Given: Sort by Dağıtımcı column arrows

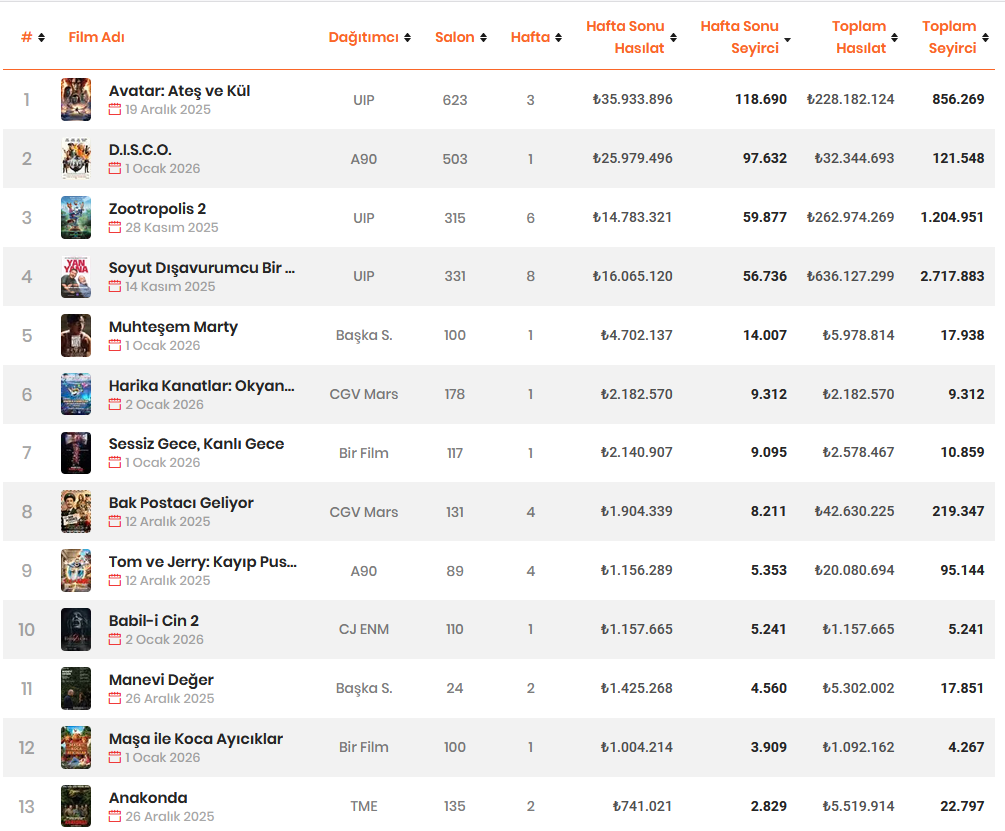Looking at the screenshot, I should 407,37.
